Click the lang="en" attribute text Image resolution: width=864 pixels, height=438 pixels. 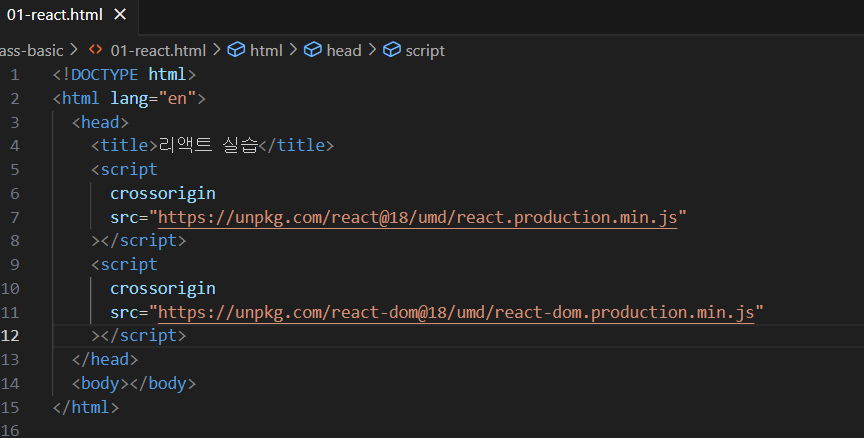153,99
